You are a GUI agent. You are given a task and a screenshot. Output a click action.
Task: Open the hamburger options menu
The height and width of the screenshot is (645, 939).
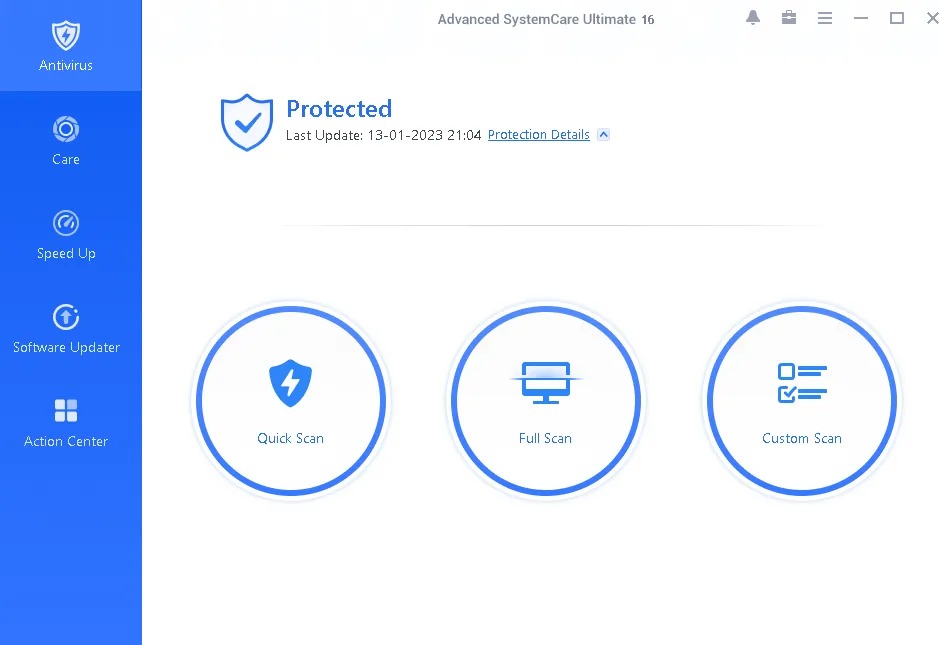pos(825,19)
